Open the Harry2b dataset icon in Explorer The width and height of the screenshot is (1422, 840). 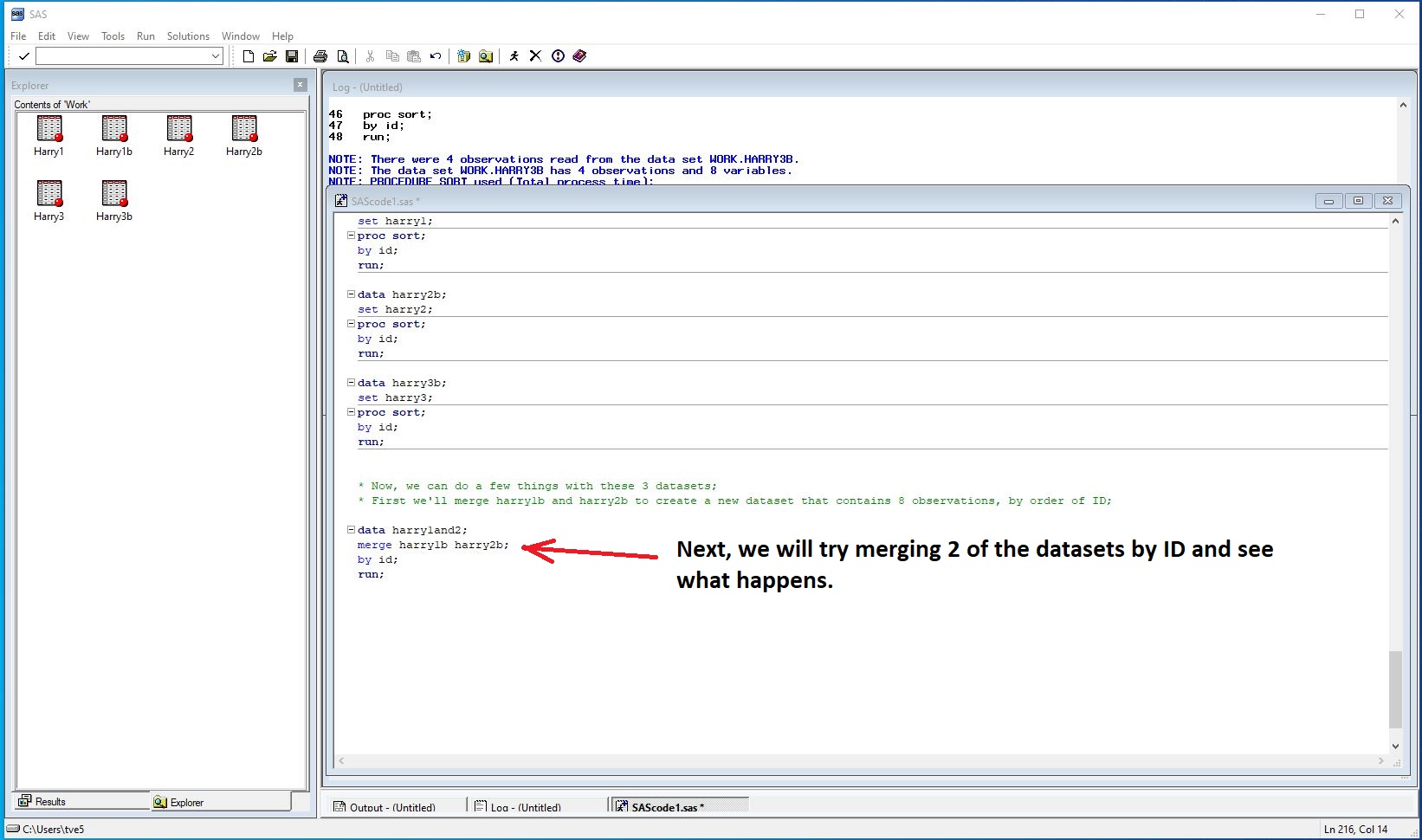[244, 130]
